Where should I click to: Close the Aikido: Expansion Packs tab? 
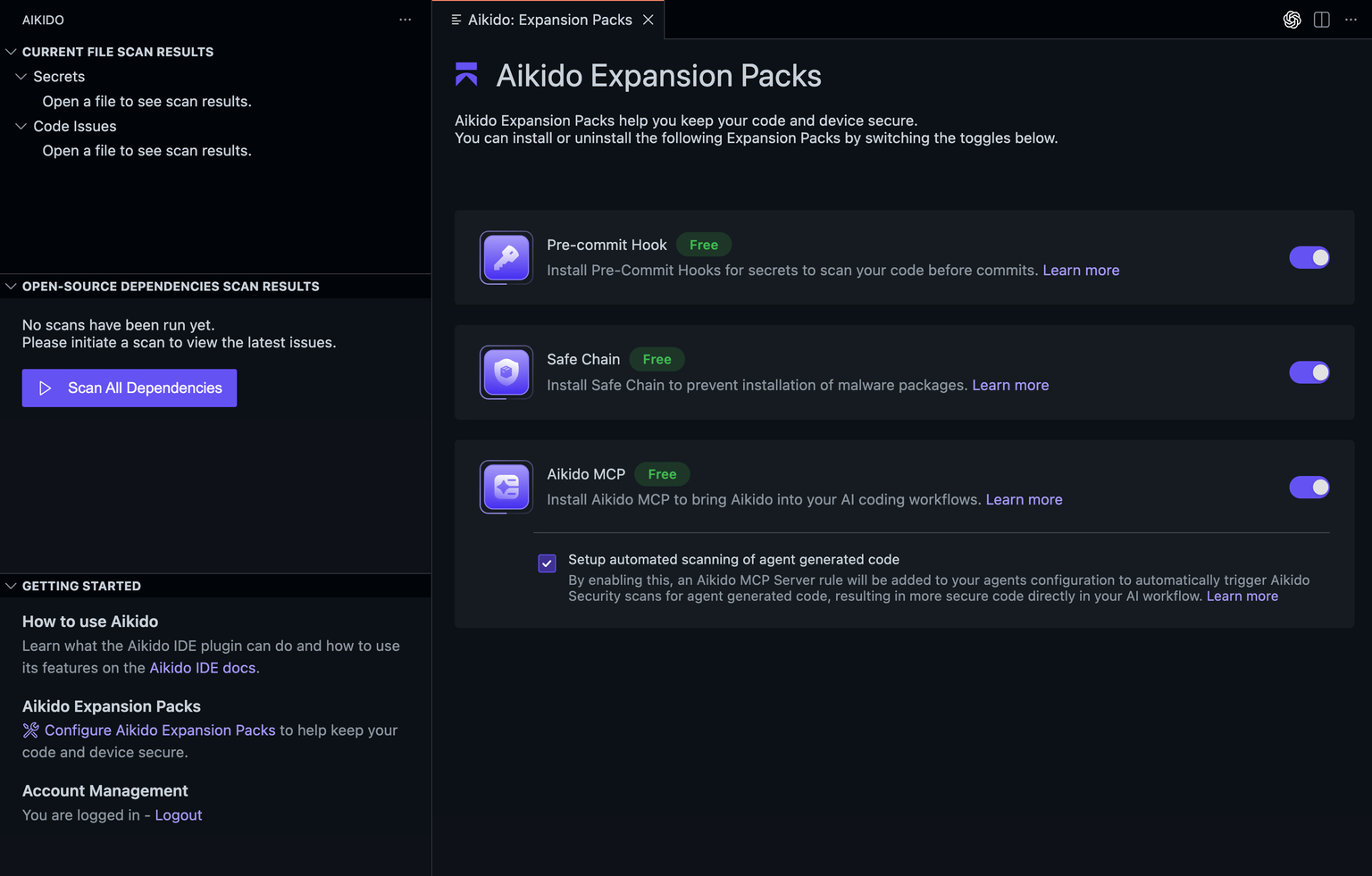pos(648,20)
